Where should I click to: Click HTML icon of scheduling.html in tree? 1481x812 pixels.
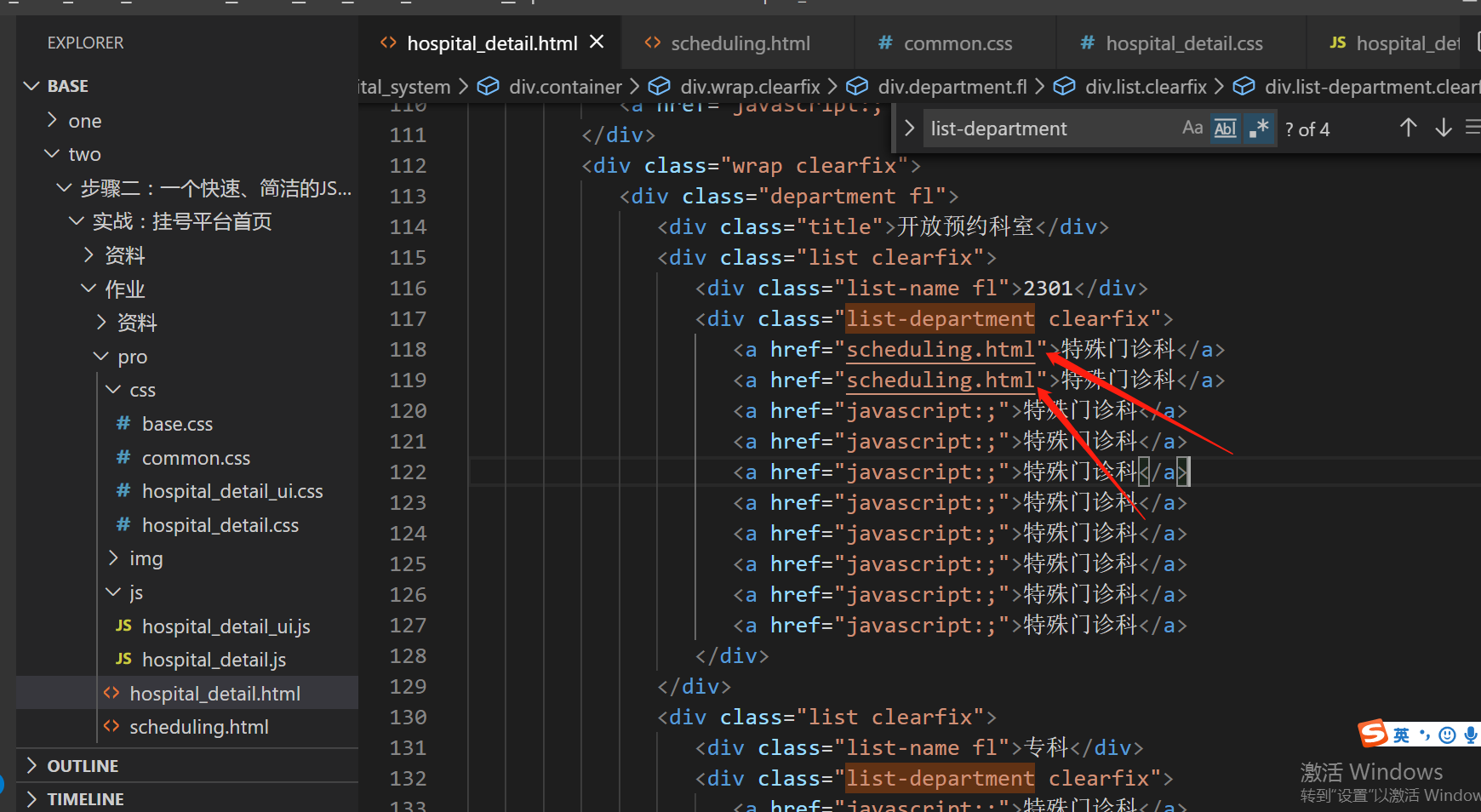(112, 726)
